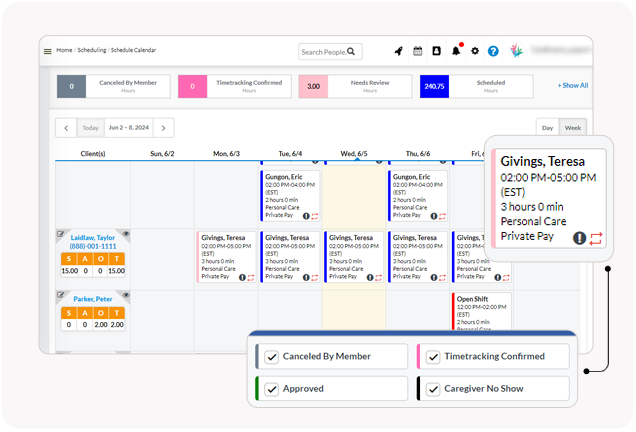Image resolution: width=636 pixels, height=432 pixels.
Task: Click the Today button
Action: (x=91, y=128)
